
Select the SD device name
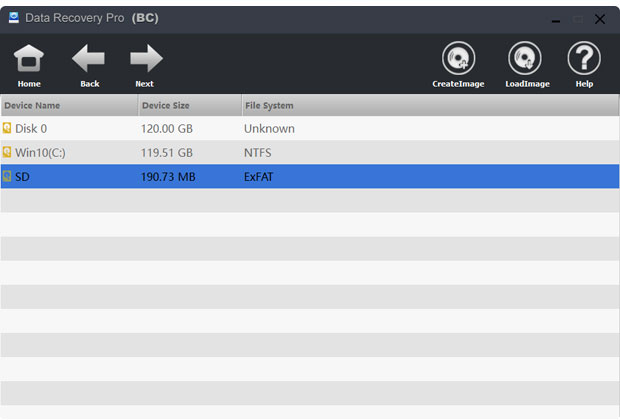22,177
